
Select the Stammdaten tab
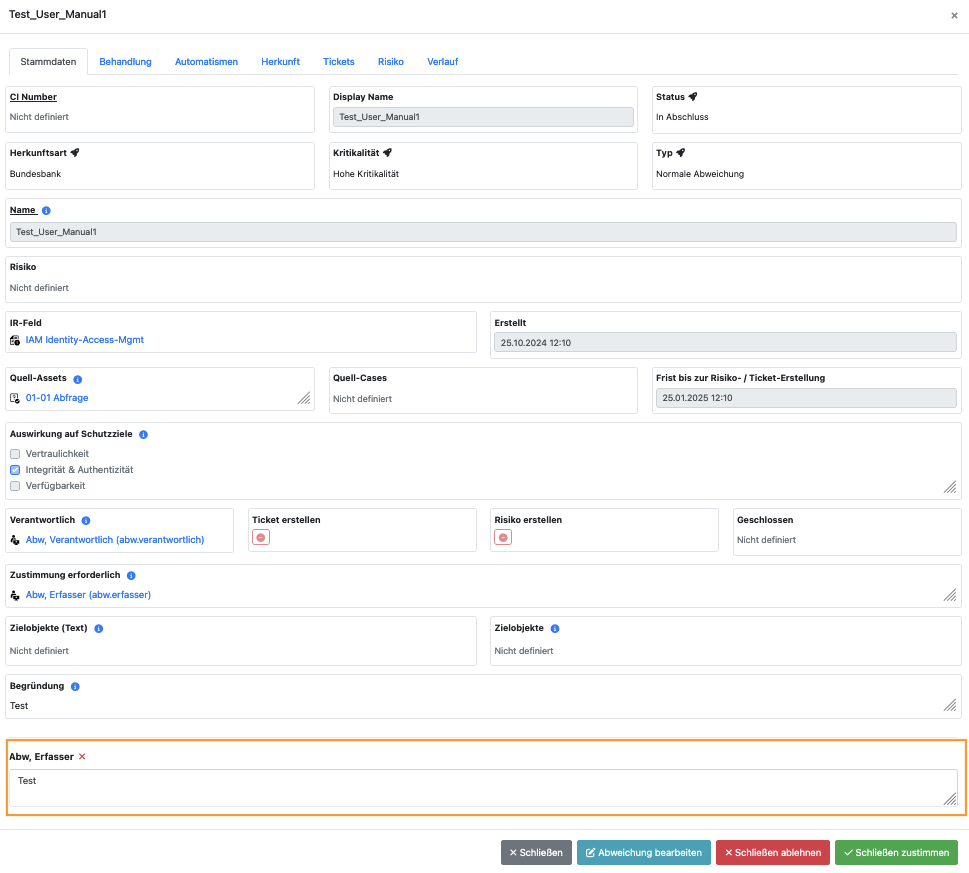coord(48,62)
